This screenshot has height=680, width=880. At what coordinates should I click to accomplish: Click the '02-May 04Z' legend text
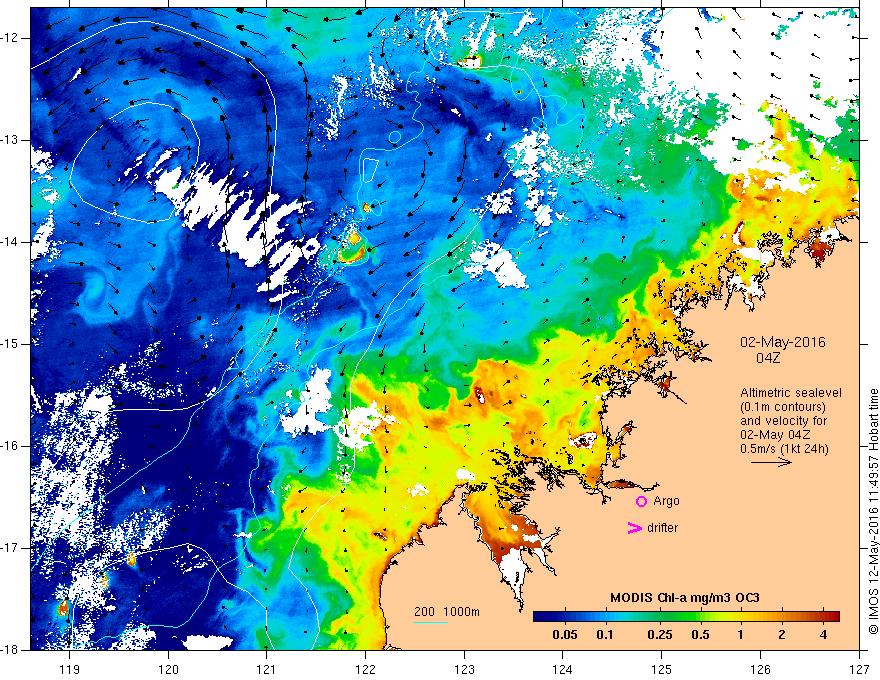[x=775, y=435]
